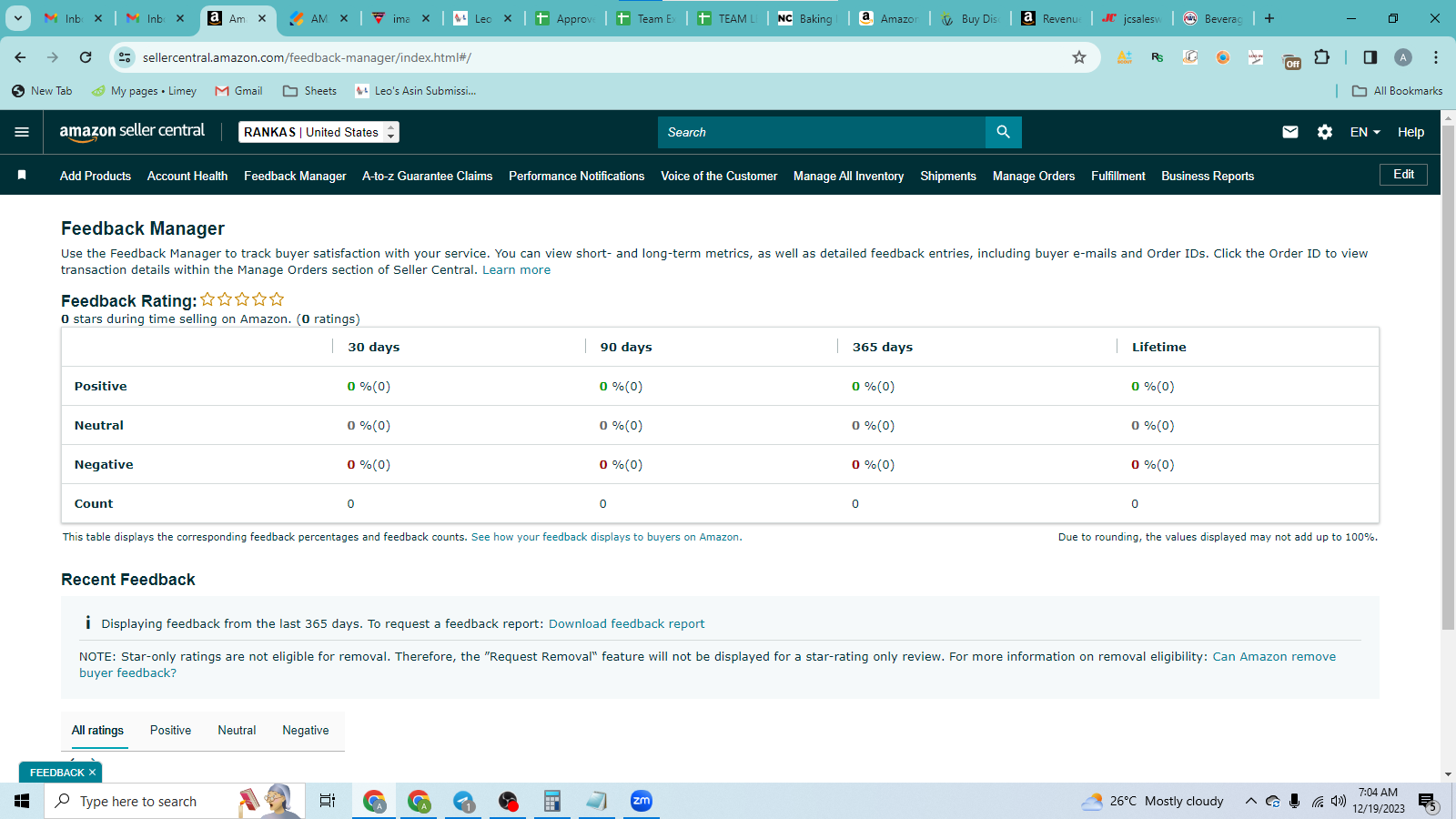Viewport: 1456px width, 819px height.
Task: Open the OBS recorder taskbar icon
Action: click(508, 801)
